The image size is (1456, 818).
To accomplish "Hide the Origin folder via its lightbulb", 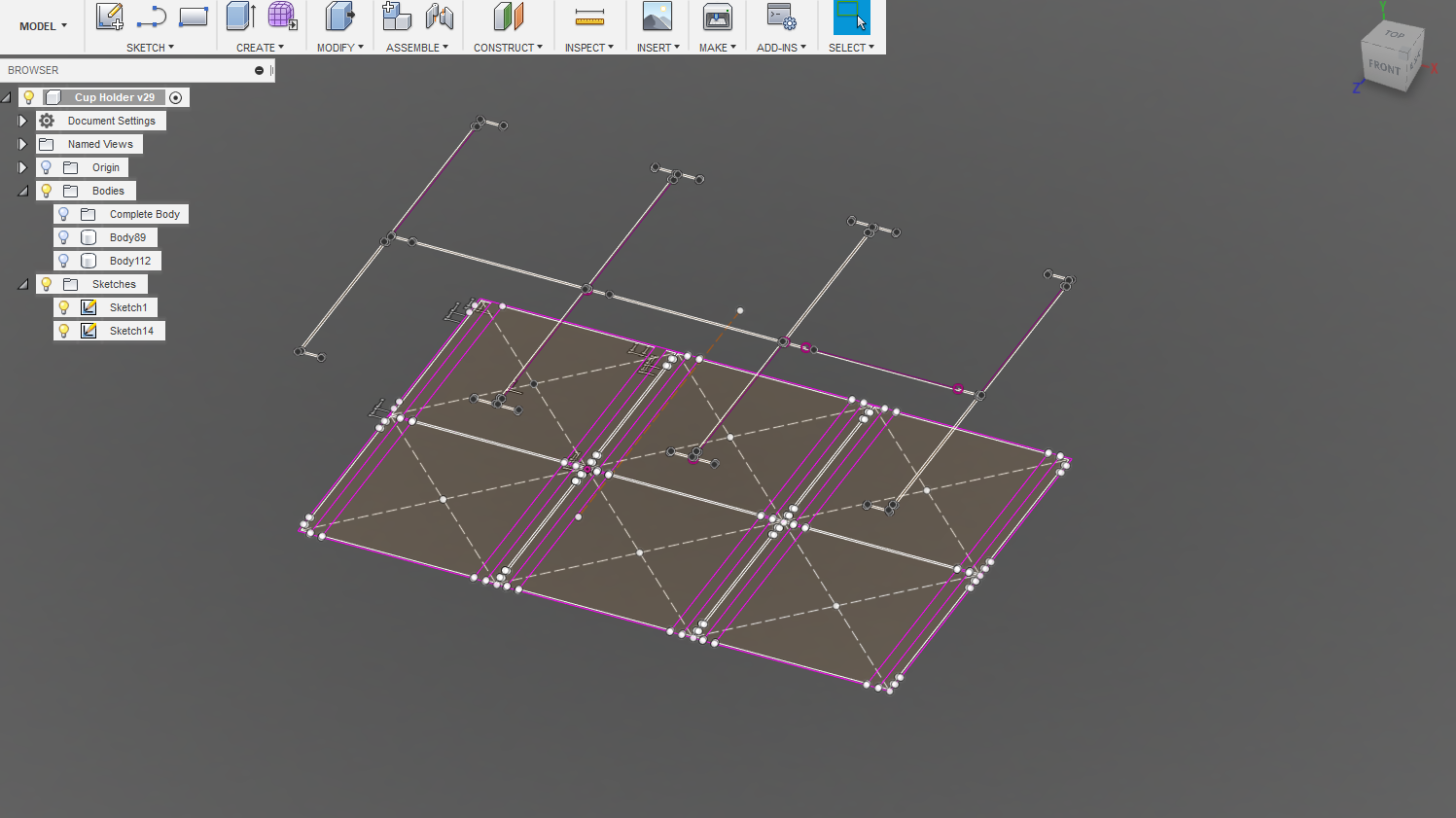I will point(47,167).
